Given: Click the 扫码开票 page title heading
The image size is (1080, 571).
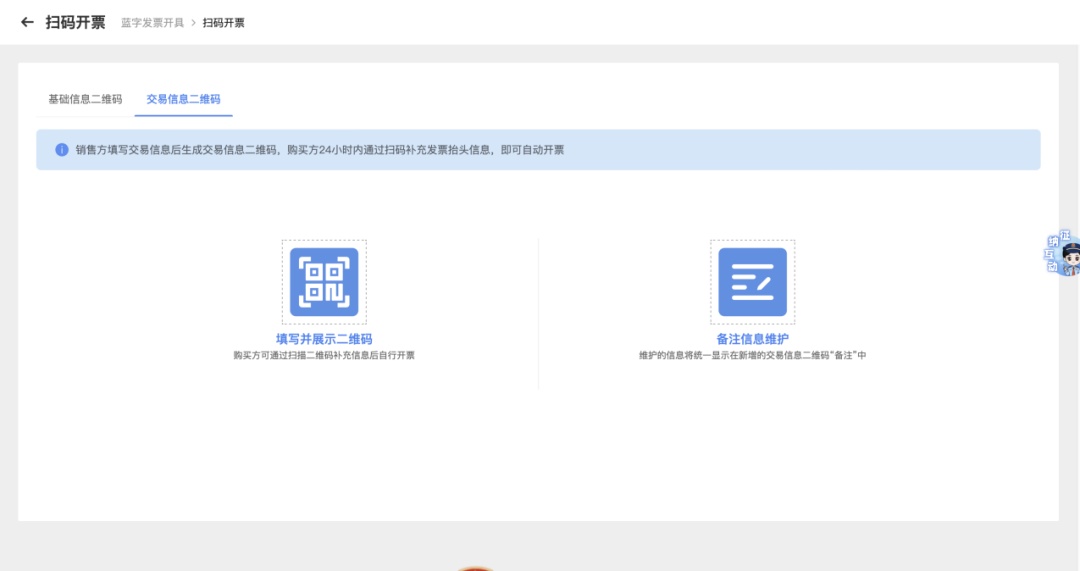Looking at the screenshot, I should (x=75, y=22).
